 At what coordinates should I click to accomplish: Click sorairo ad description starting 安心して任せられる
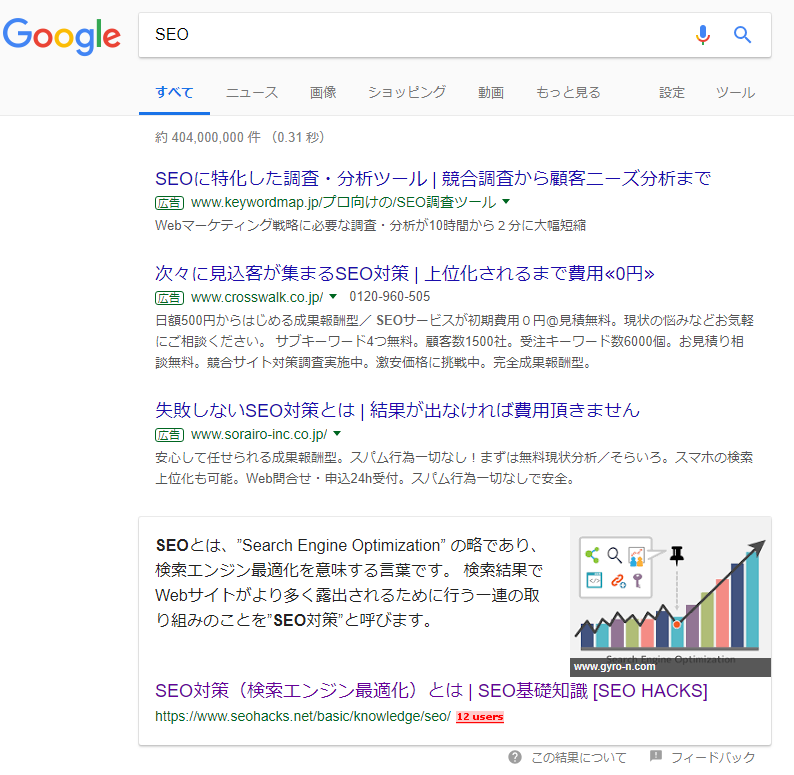[x=454, y=468]
